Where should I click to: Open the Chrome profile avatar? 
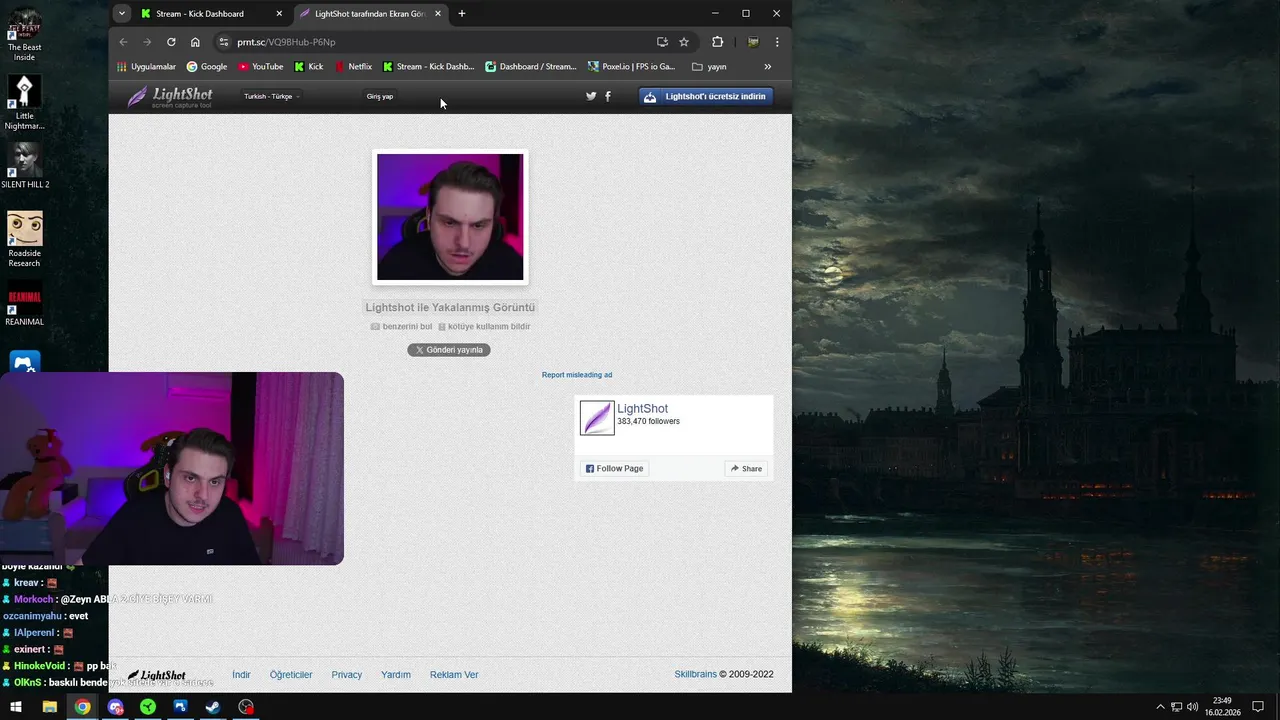[x=753, y=42]
